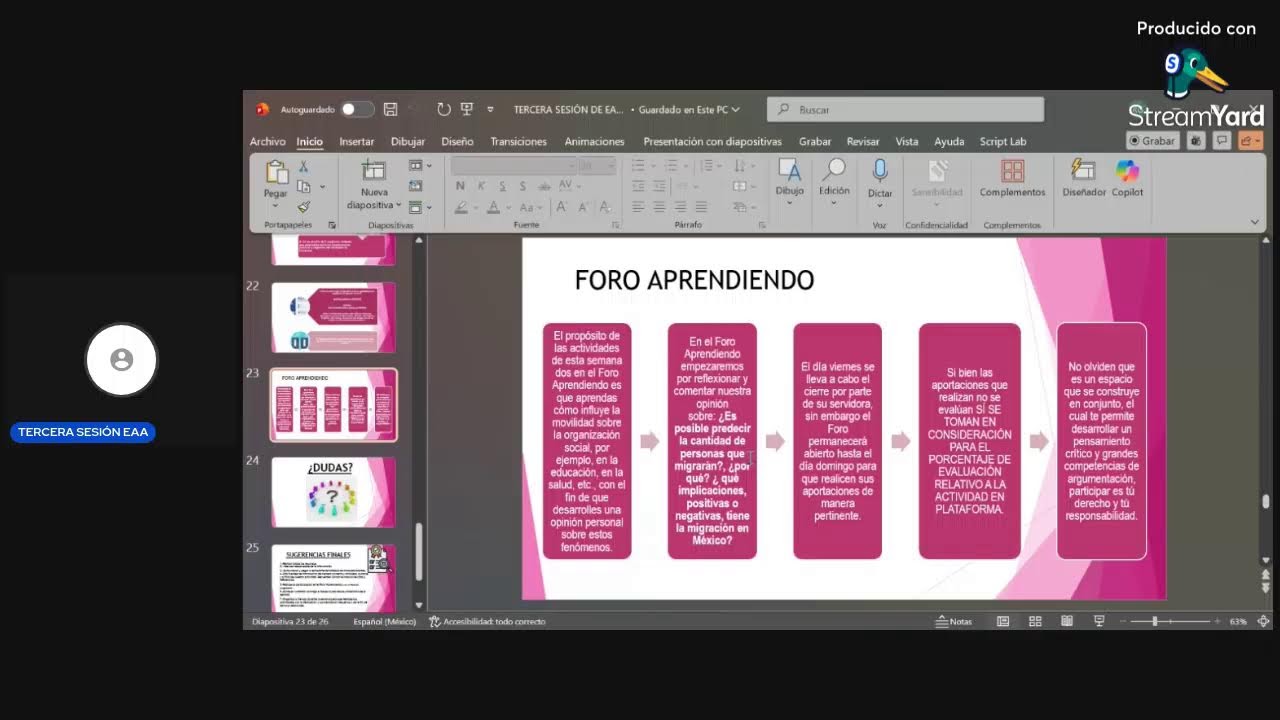Click the Save disk icon
1280x720 pixels.
pyautogui.click(x=391, y=109)
